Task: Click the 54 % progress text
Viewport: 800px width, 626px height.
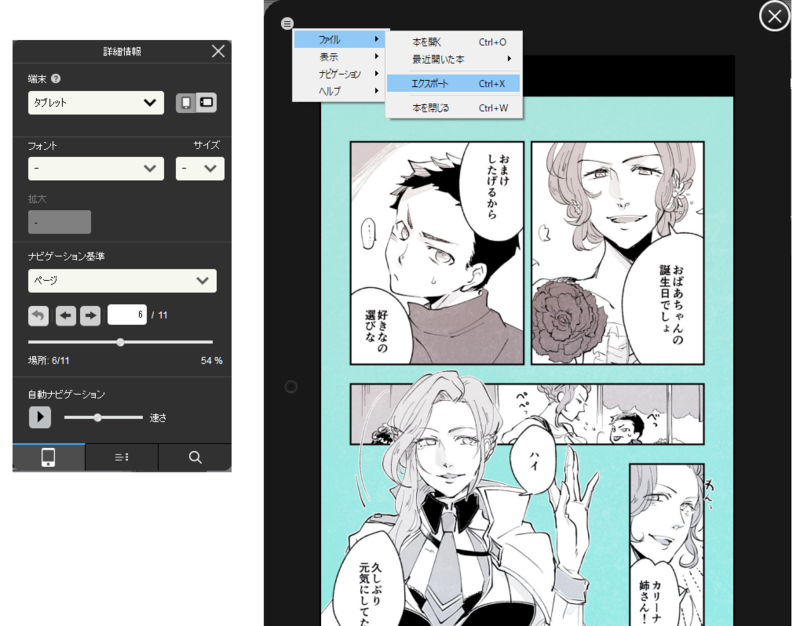Action: click(212, 361)
